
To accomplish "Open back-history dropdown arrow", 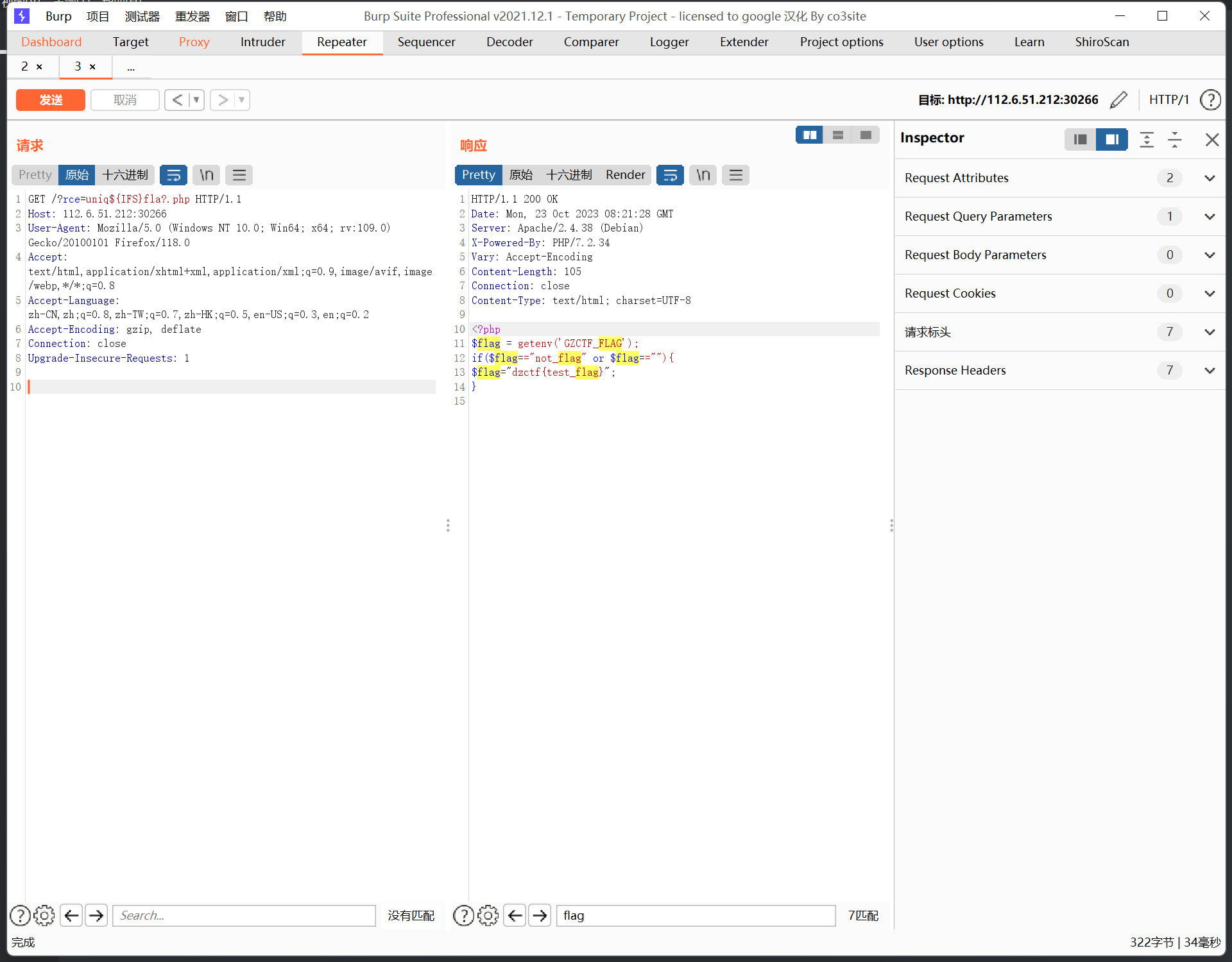I will [x=196, y=100].
